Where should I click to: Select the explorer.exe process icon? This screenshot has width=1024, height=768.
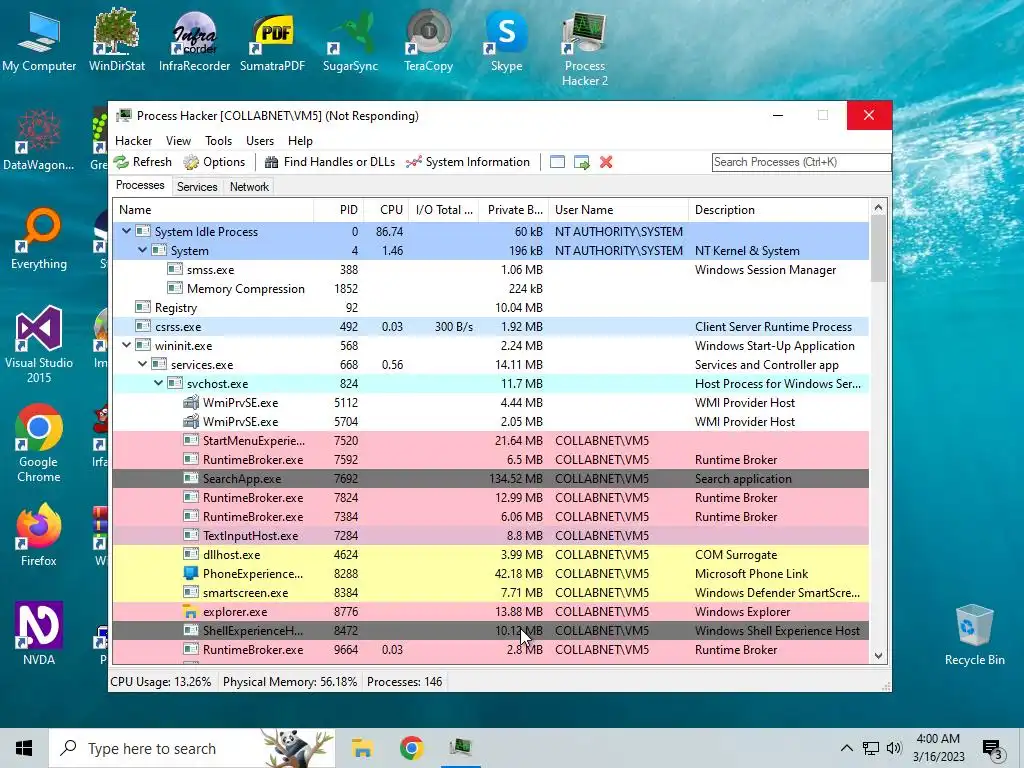pyautogui.click(x=190, y=612)
